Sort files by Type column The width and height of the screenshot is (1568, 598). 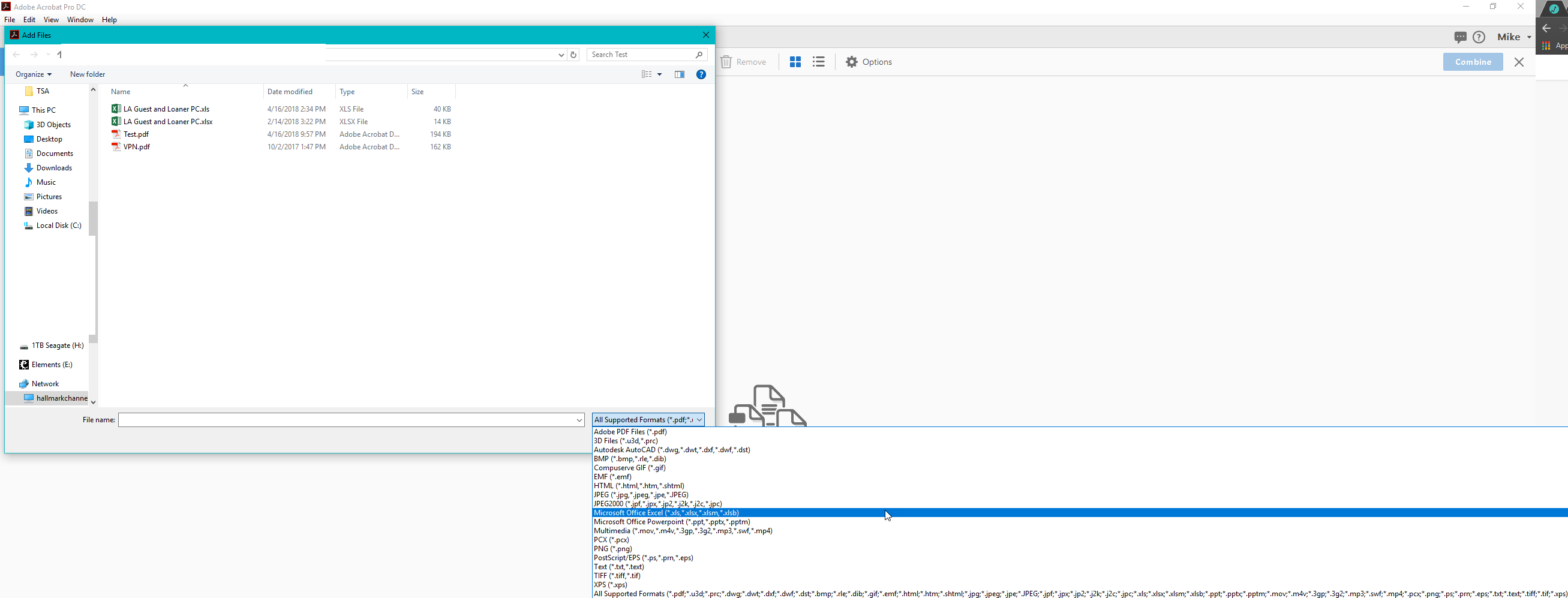tap(371, 92)
